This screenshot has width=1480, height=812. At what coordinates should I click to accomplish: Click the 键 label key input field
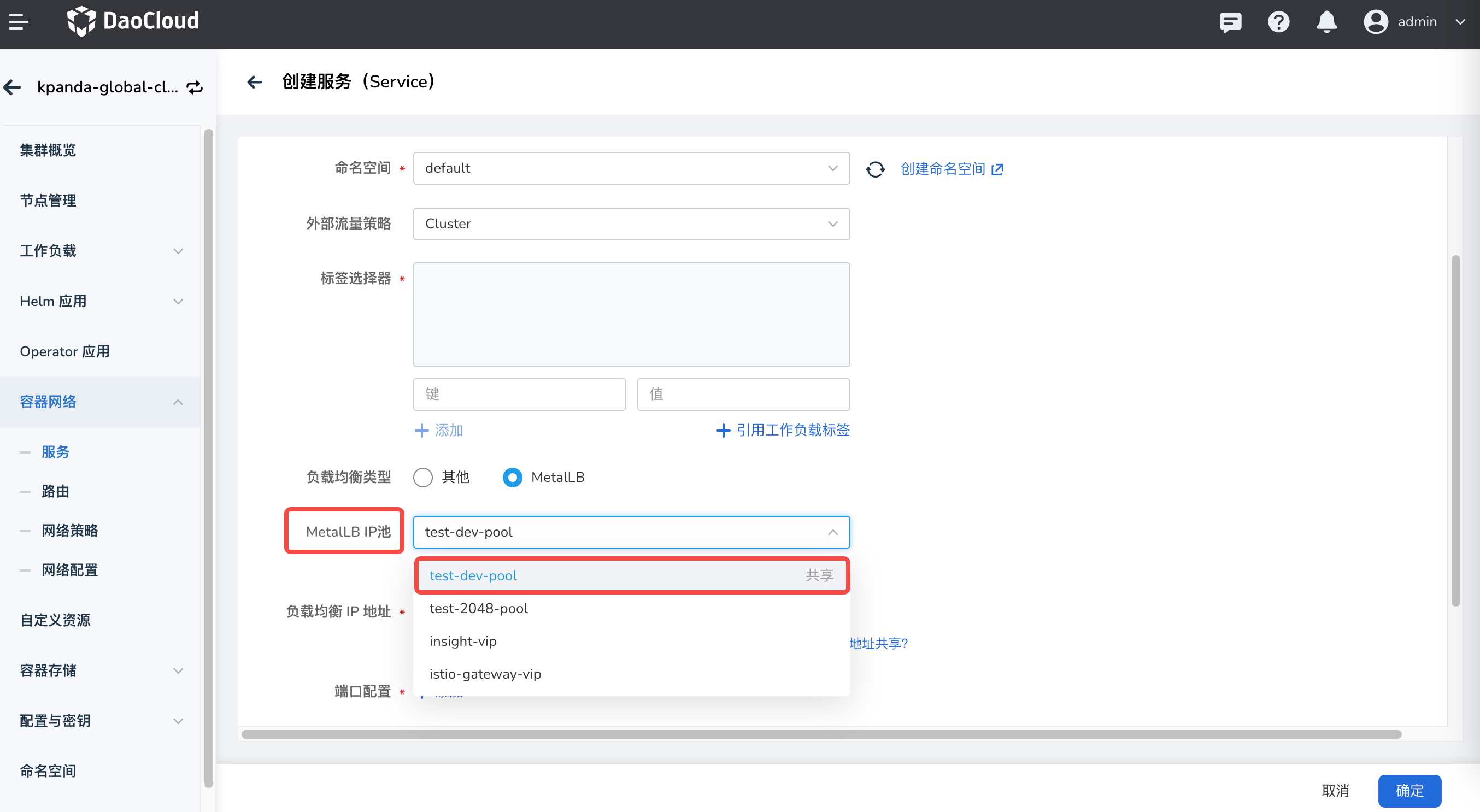pyautogui.click(x=519, y=394)
